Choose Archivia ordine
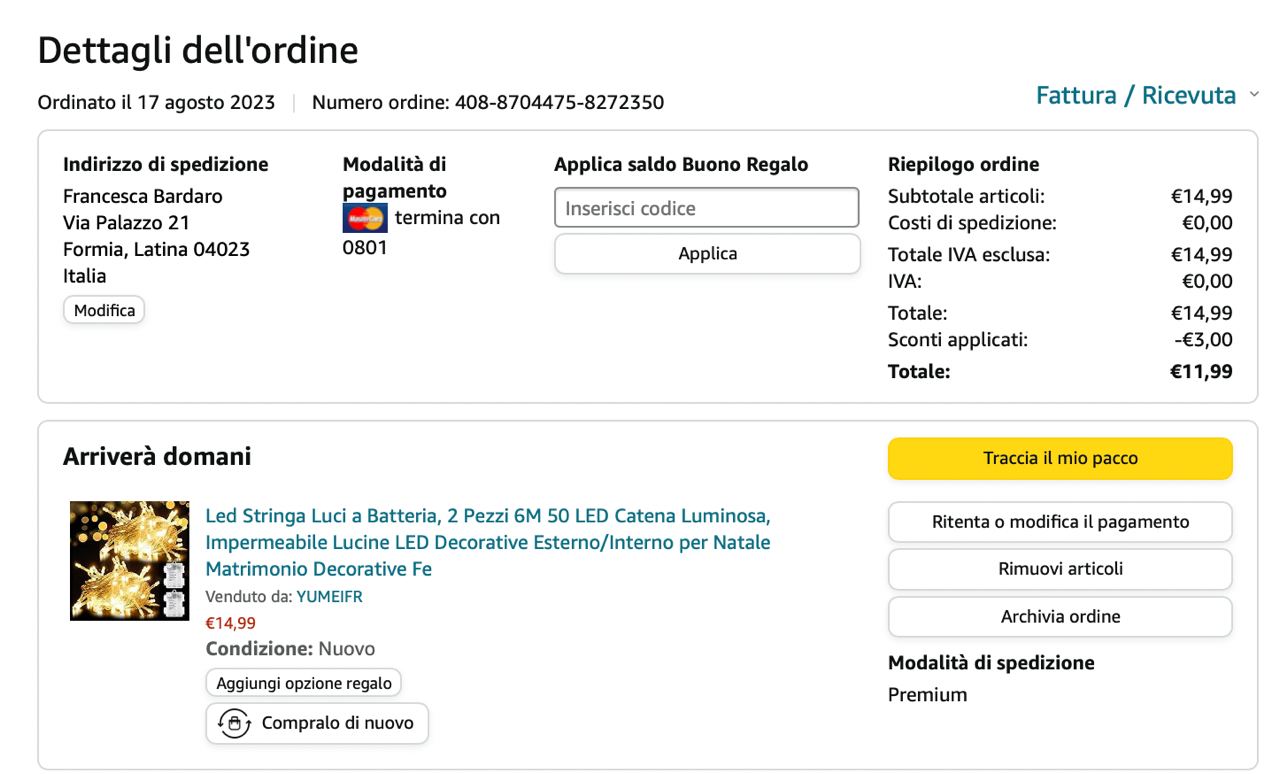Viewport: 1280px width, 774px height. (1060, 617)
